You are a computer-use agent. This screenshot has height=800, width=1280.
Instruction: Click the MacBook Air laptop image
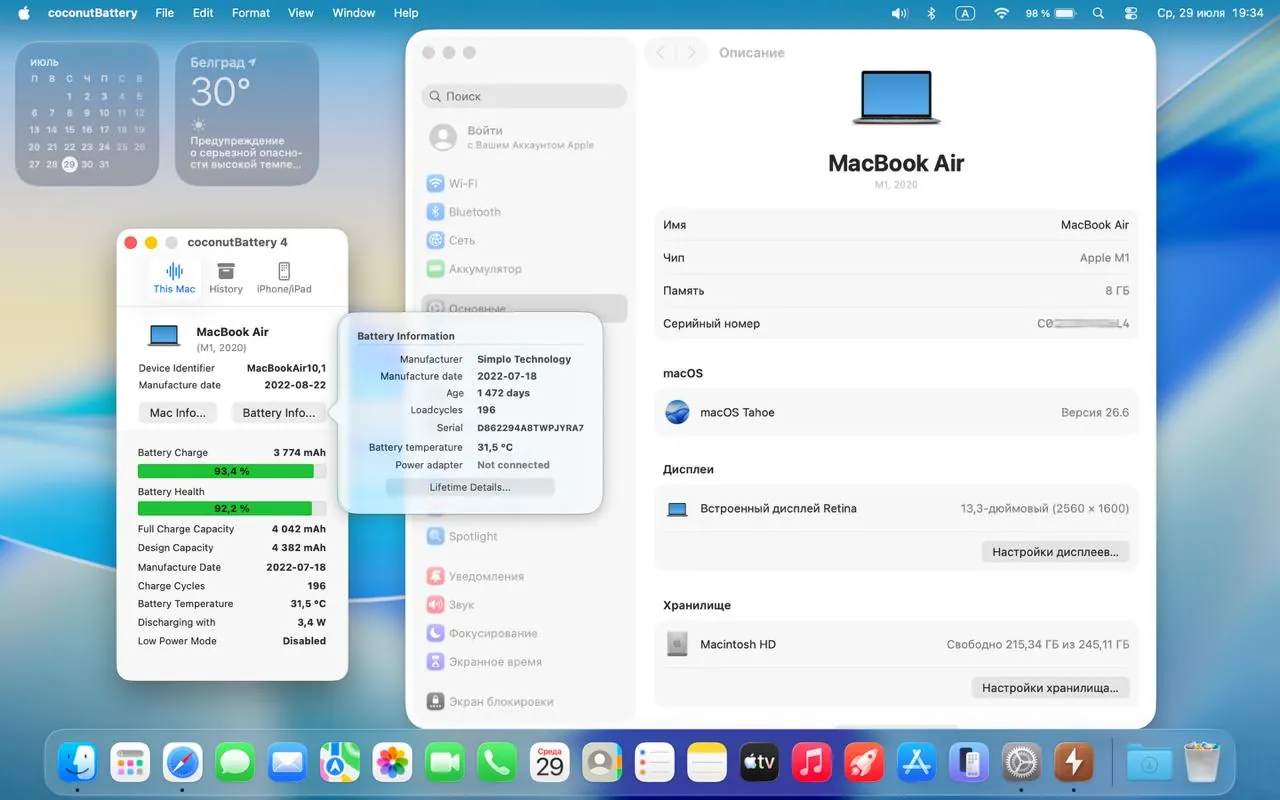point(896,97)
